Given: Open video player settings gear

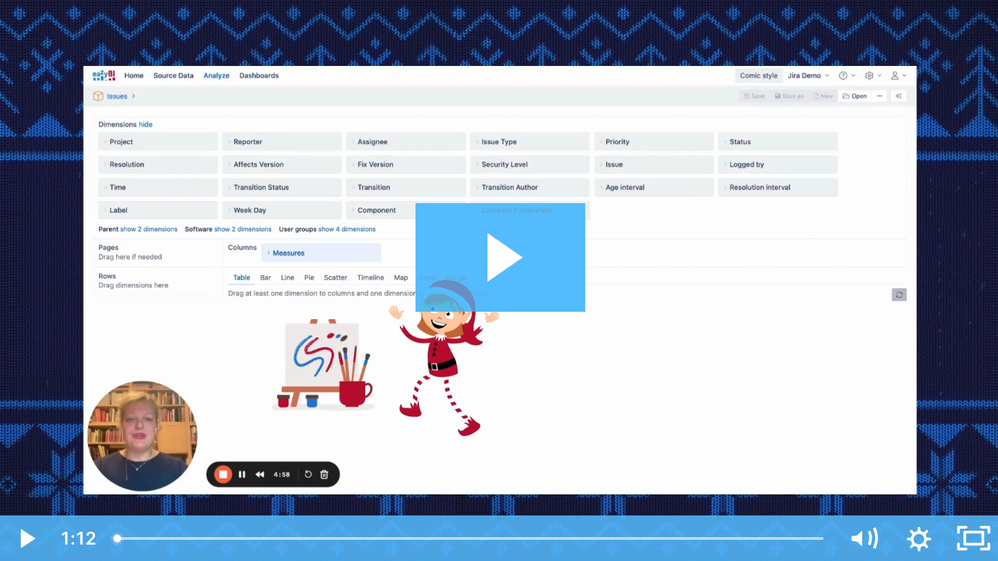Looking at the screenshot, I should coord(919,539).
